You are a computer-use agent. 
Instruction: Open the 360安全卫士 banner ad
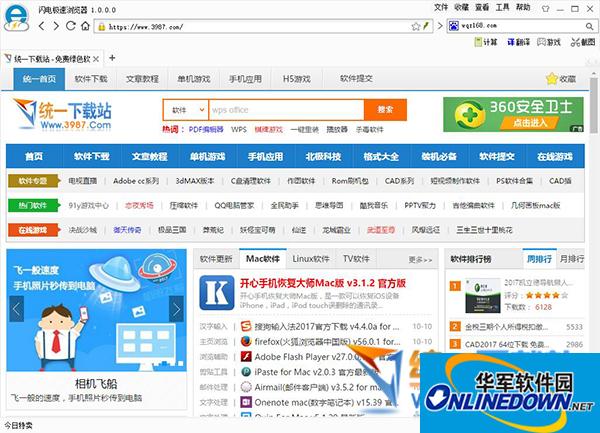pos(513,114)
